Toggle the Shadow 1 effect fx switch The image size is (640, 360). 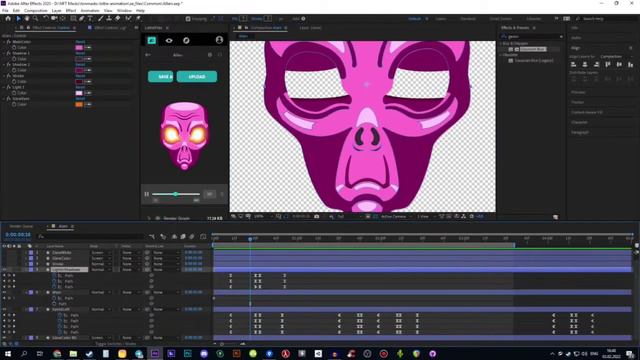coord(9,53)
